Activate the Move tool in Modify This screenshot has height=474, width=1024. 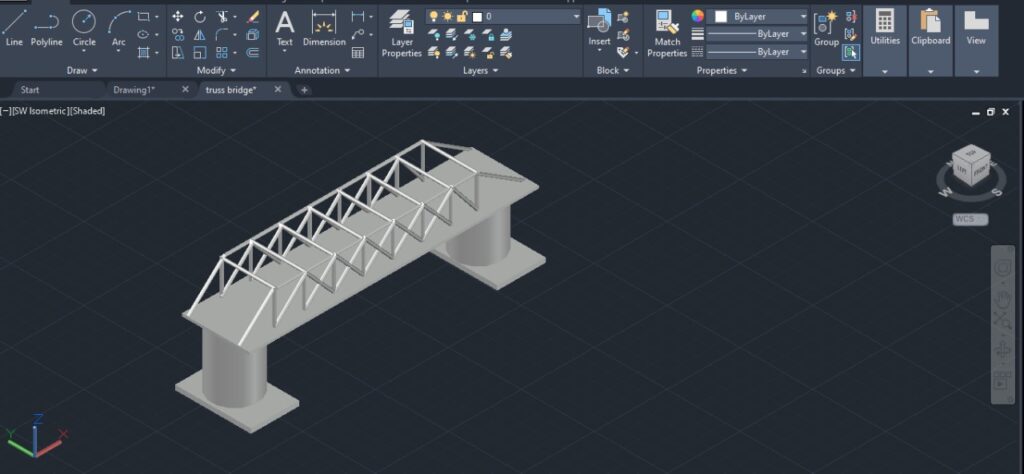pos(178,16)
